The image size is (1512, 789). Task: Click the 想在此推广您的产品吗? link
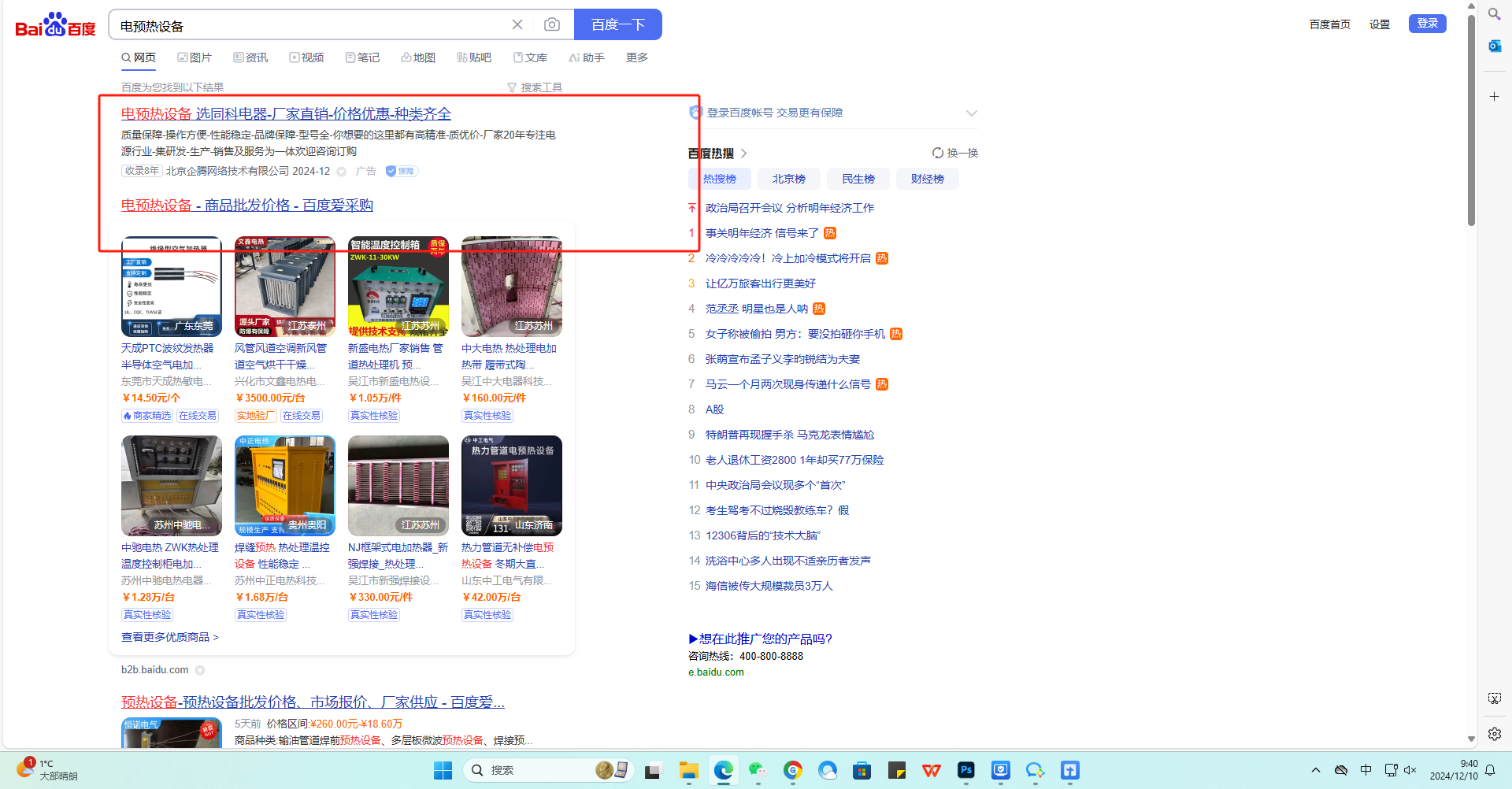761,639
